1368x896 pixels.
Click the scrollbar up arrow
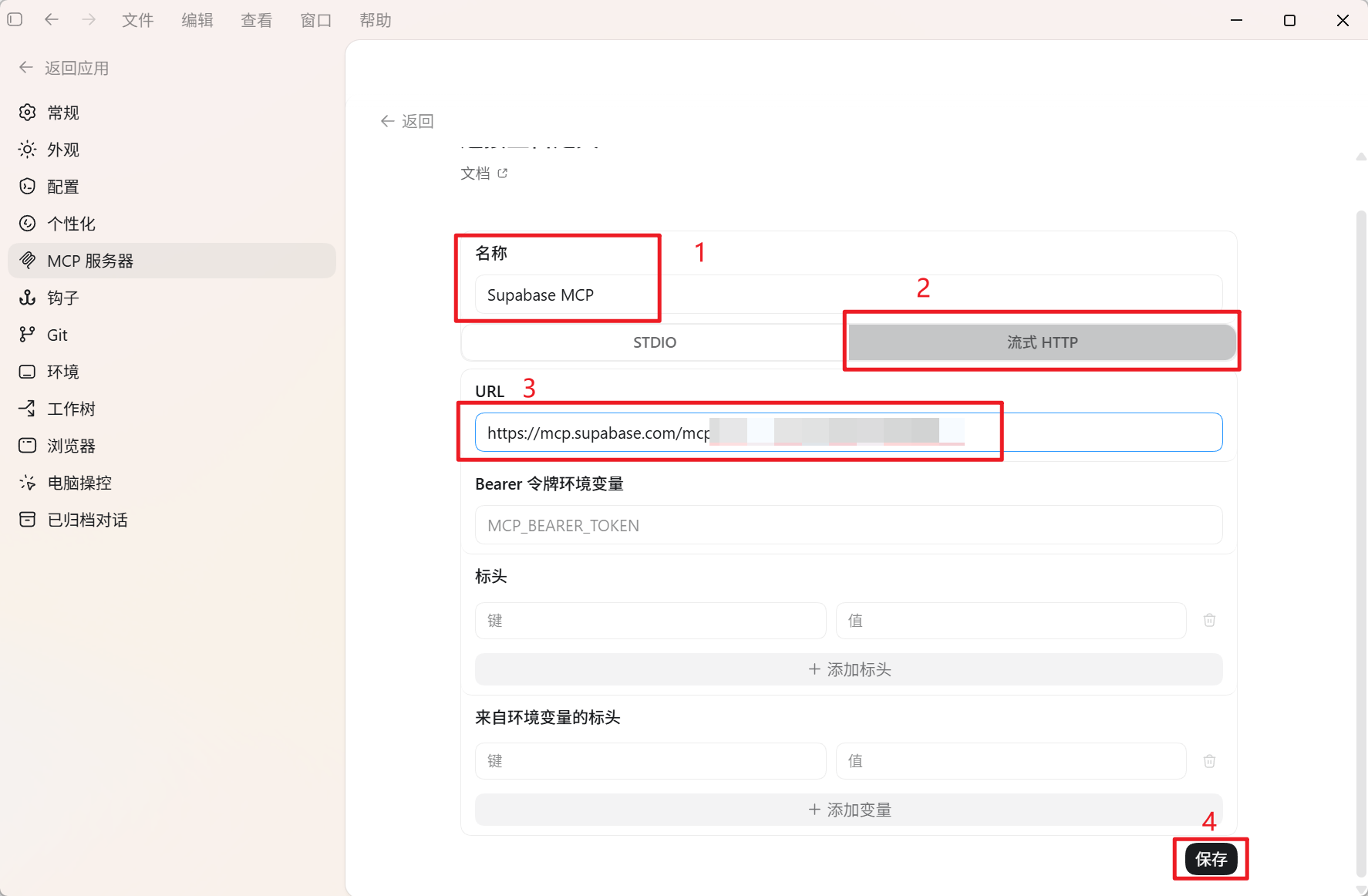click(1361, 157)
